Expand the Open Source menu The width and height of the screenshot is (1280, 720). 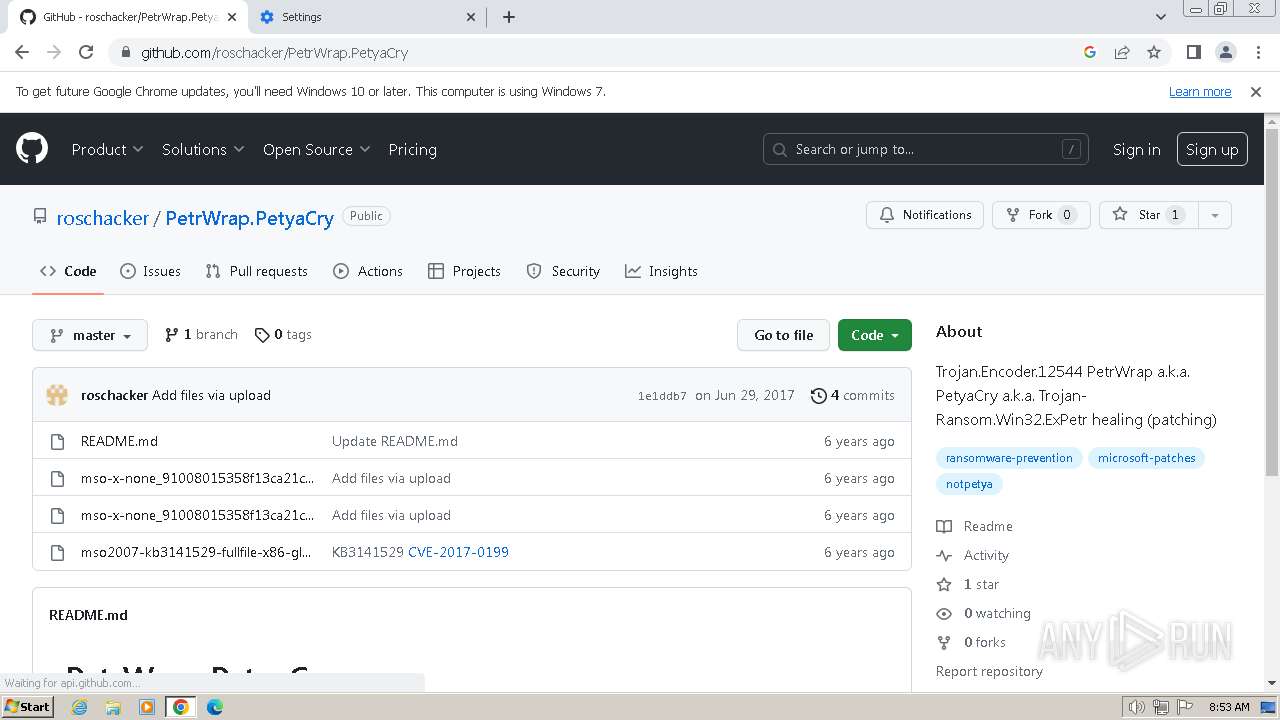pyautogui.click(x=317, y=149)
